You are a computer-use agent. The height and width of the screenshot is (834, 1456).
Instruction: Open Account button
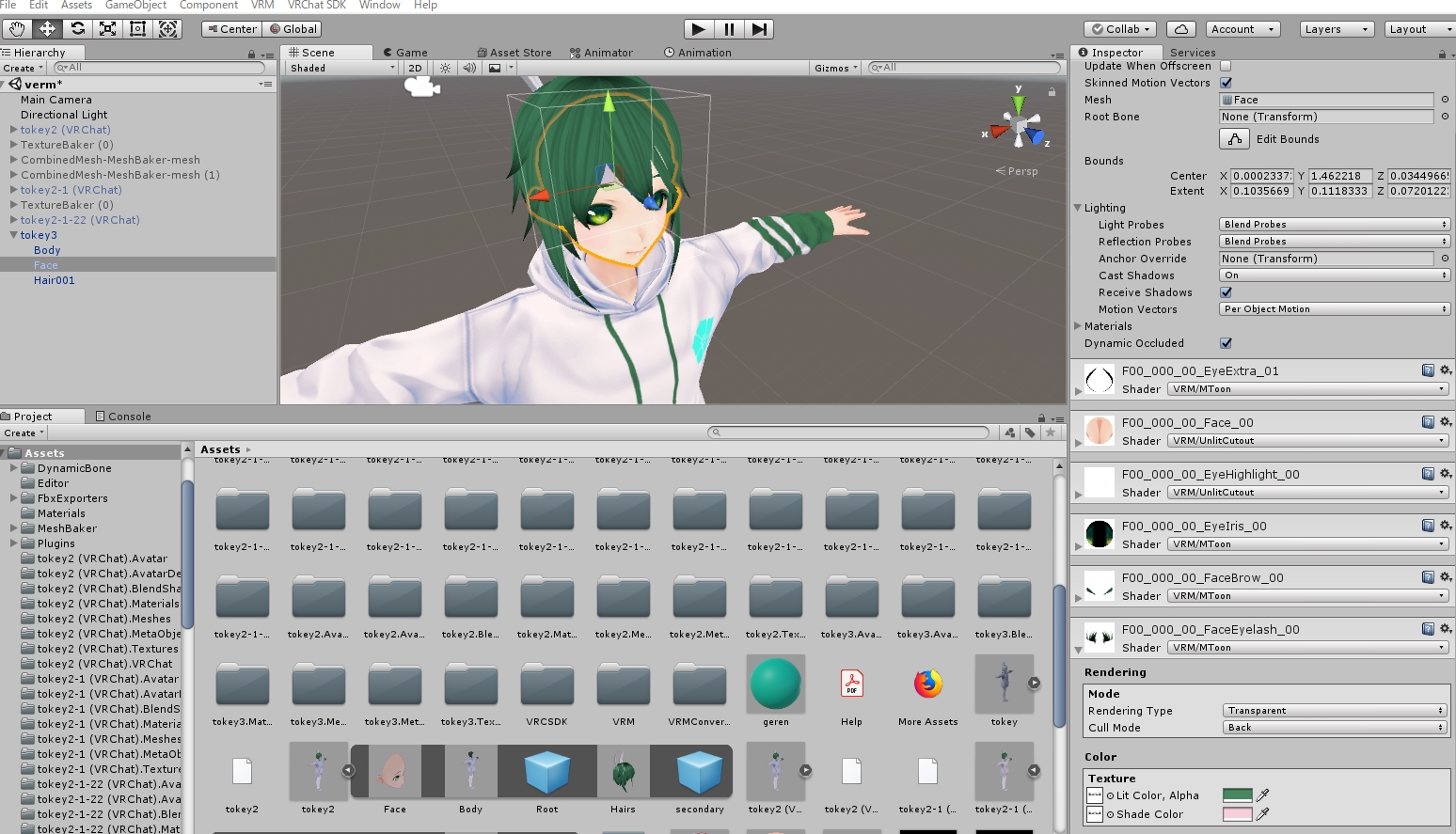(1241, 29)
